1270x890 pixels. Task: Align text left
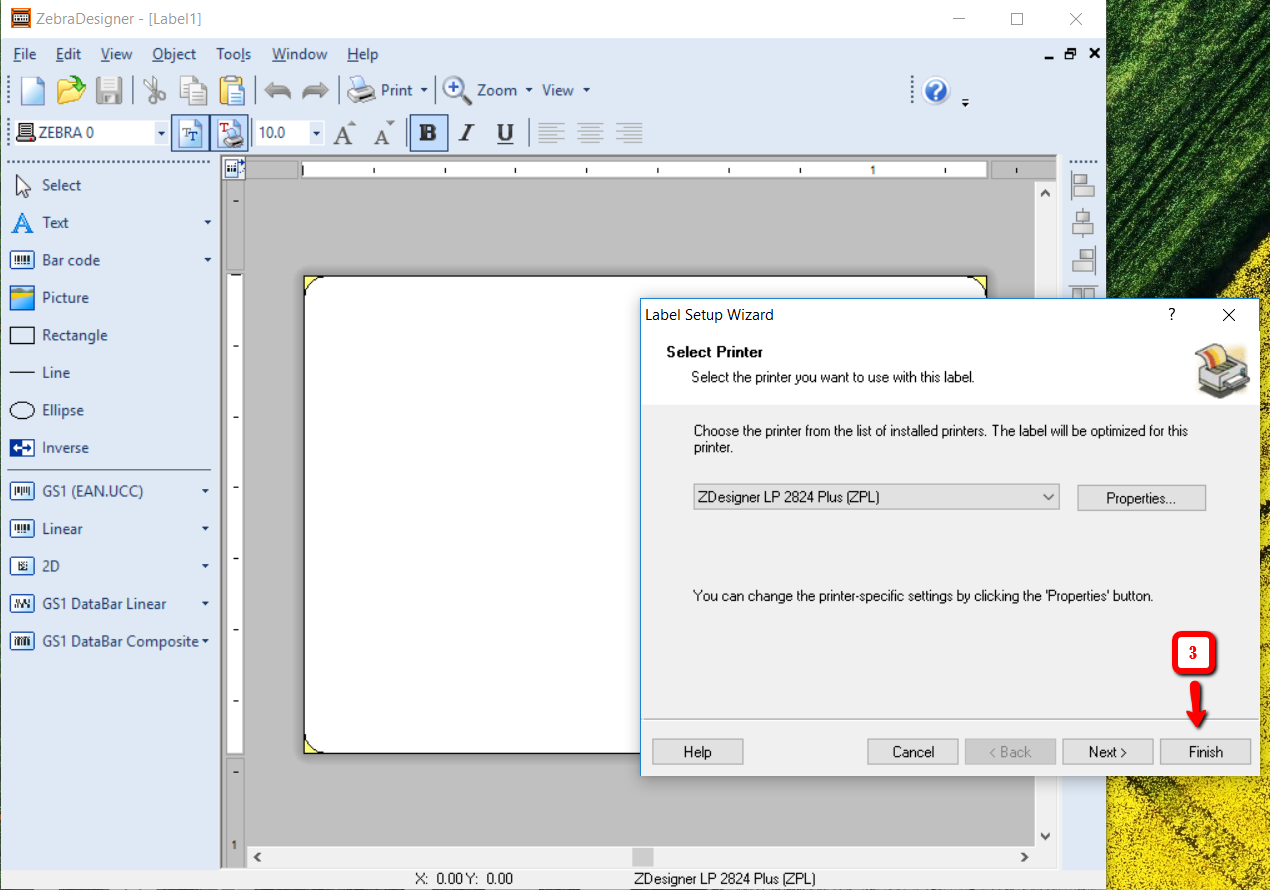[551, 132]
